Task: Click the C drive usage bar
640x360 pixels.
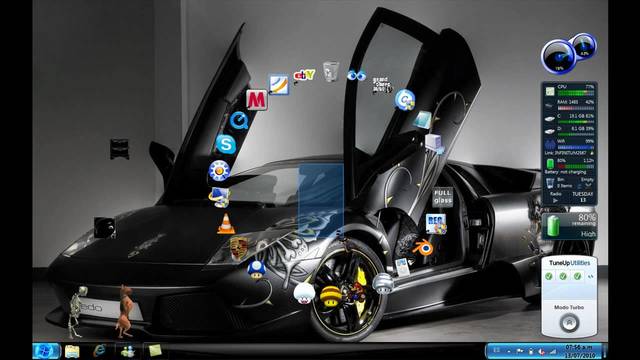Action: (576, 122)
